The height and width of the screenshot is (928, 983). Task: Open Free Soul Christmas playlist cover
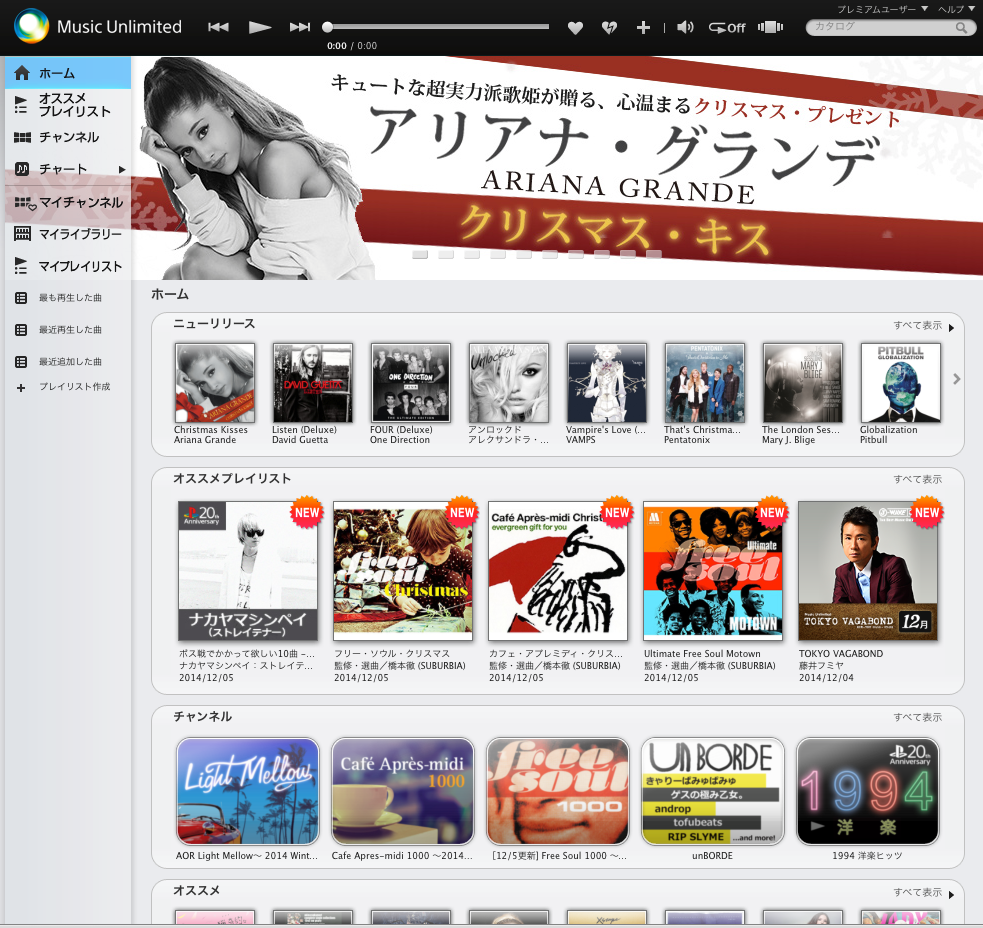click(402, 571)
